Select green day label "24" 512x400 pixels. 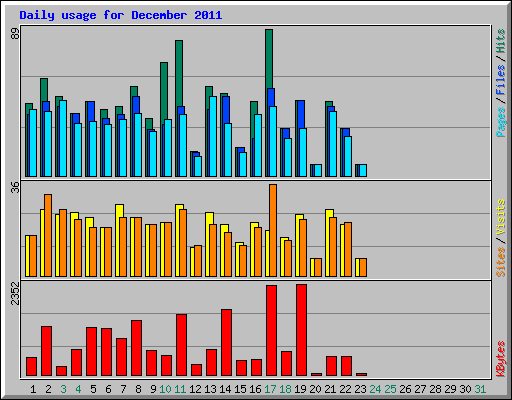[375, 389]
